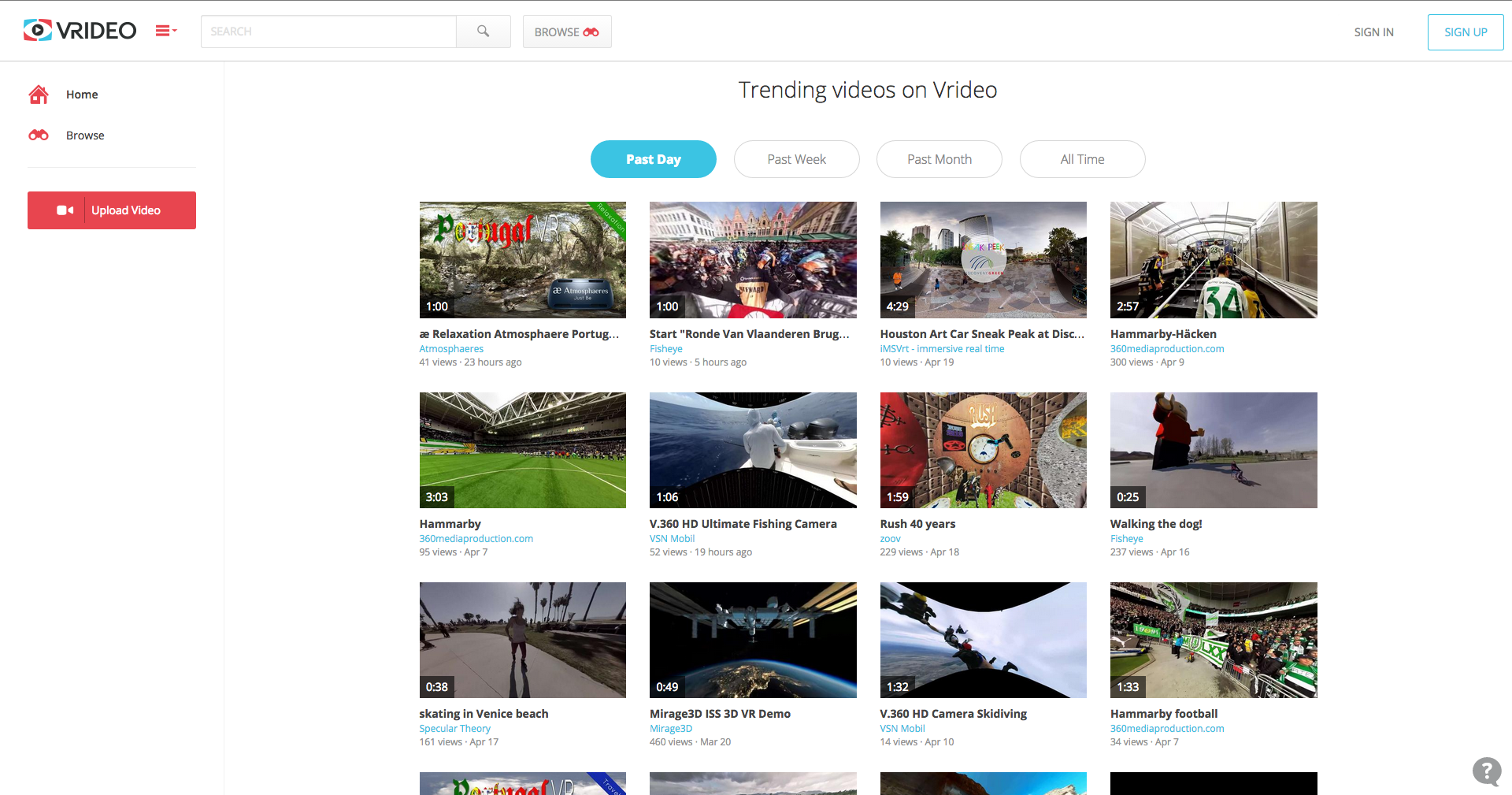The image size is (1512, 795).
Task: Open the Hammarby-Häcken video thumbnail
Action: click(1213, 260)
